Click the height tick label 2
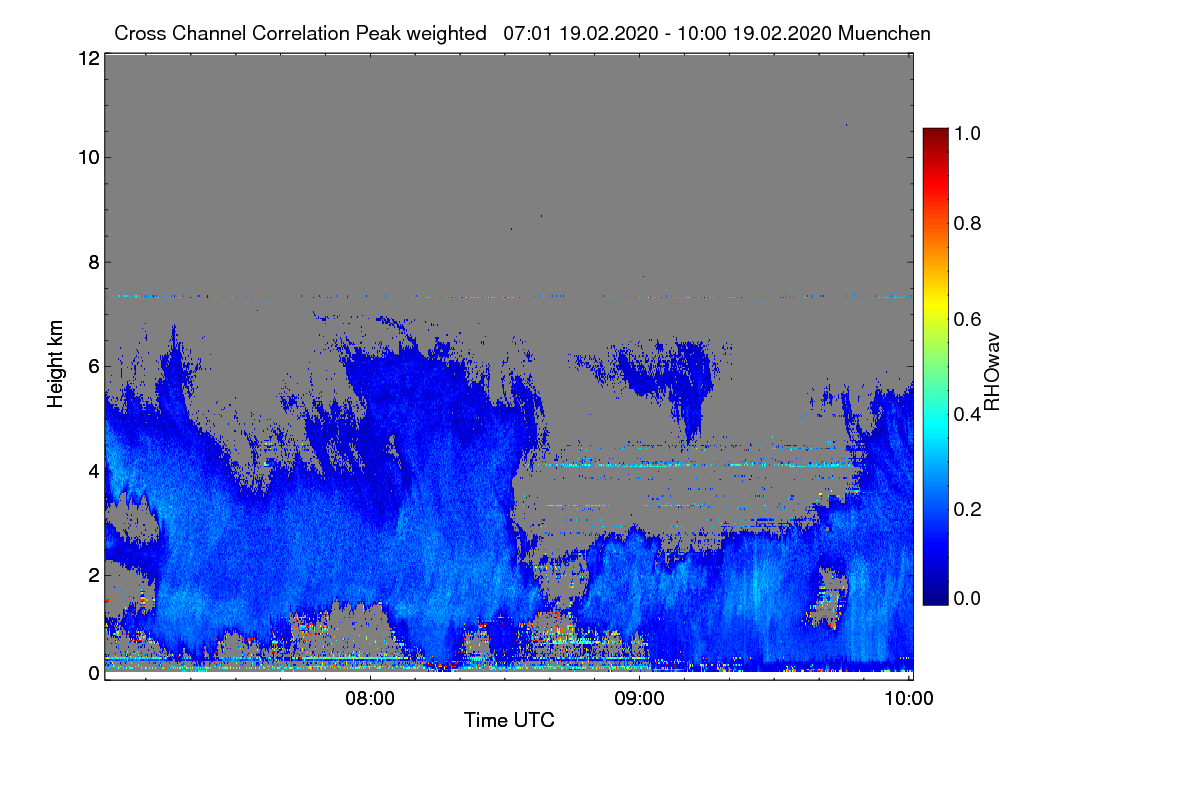This screenshot has width=1200, height=800. 92,575
